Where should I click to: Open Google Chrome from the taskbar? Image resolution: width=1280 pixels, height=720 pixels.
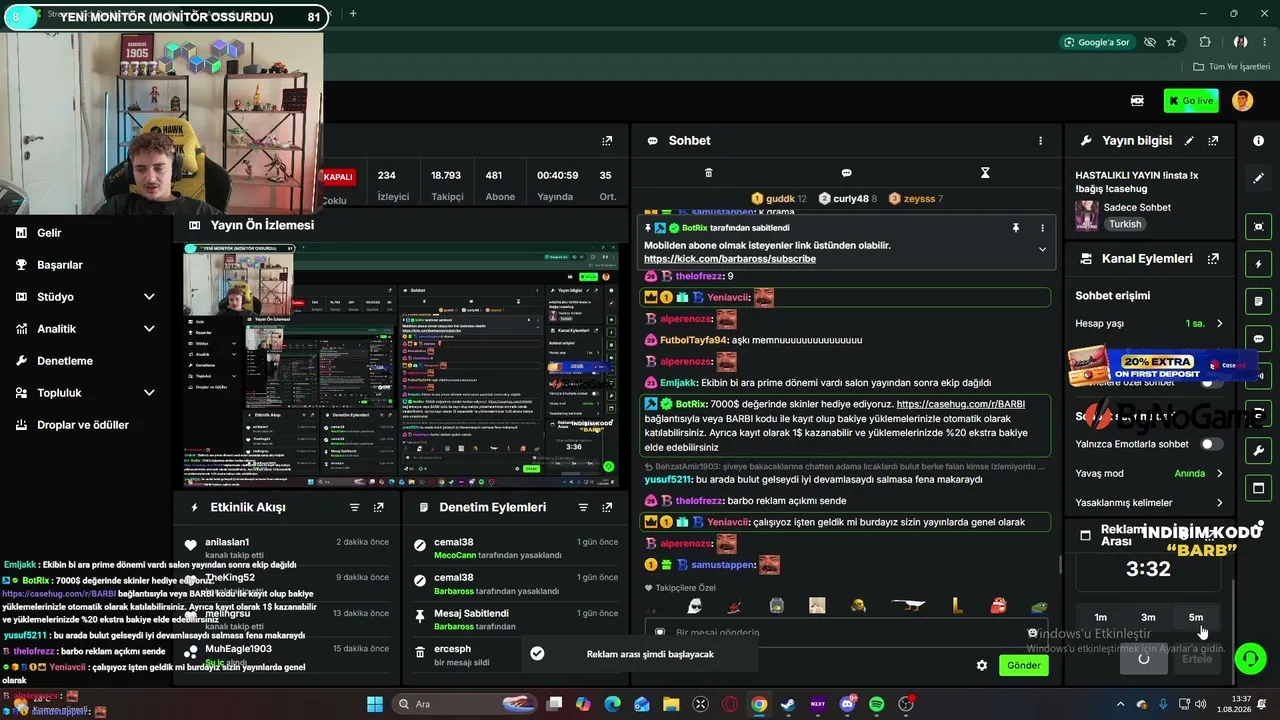pyautogui.click(x=759, y=704)
